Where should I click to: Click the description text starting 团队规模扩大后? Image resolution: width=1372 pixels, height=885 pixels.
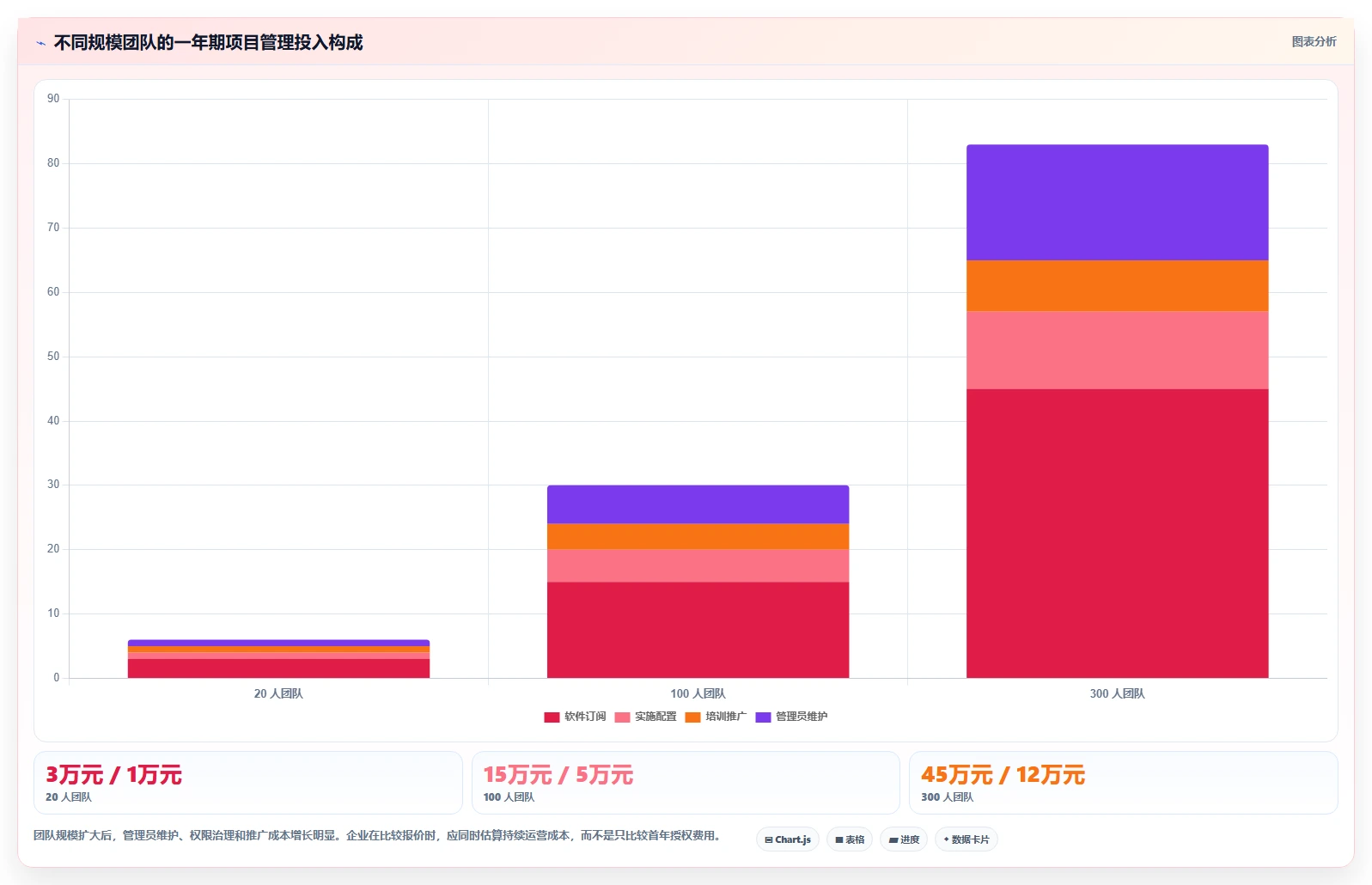(378, 835)
